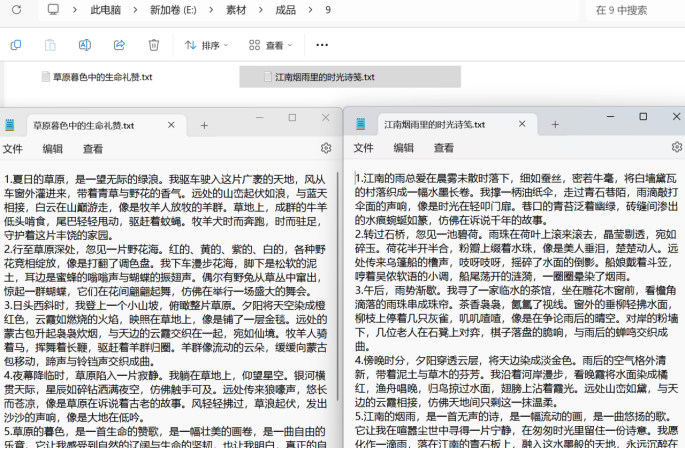Maximize the right Notepad window
This screenshot has height=449, width=685.
coord(643,117)
